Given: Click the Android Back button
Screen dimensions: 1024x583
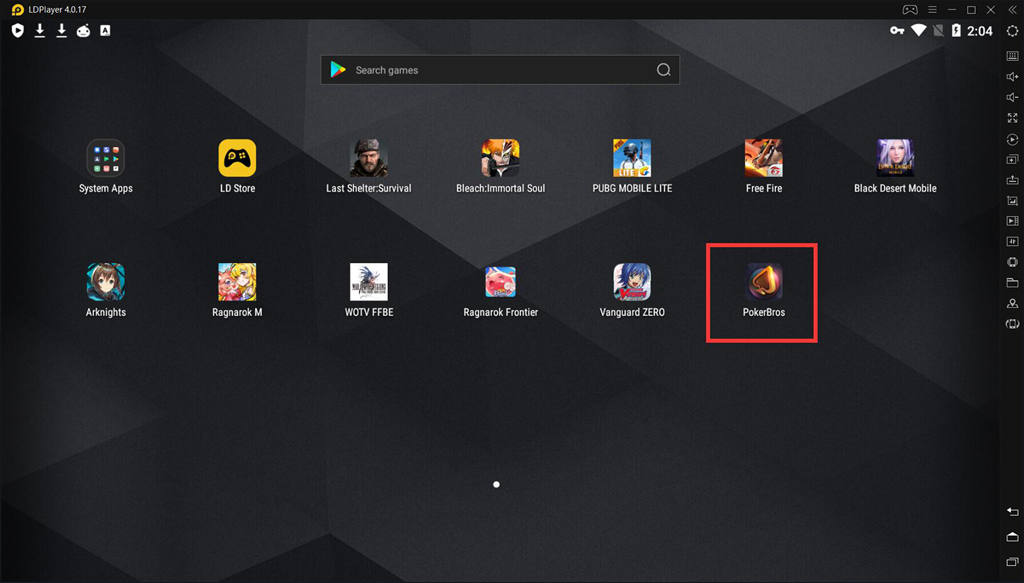Looking at the screenshot, I should click(x=1012, y=512).
